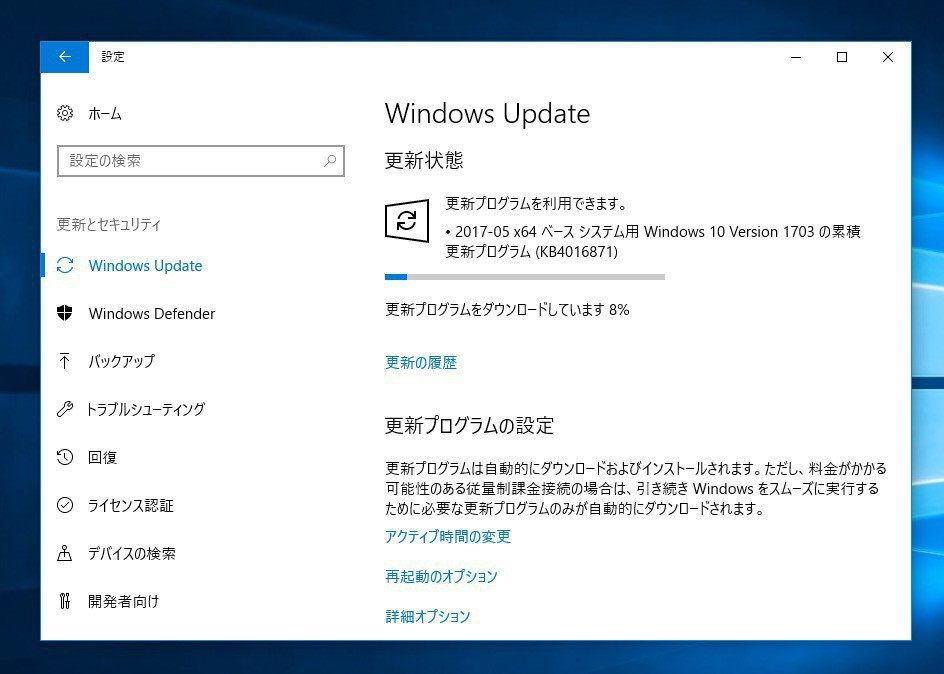Open 開発者向け settings page
944x674 pixels.
(x=123, y=601)
